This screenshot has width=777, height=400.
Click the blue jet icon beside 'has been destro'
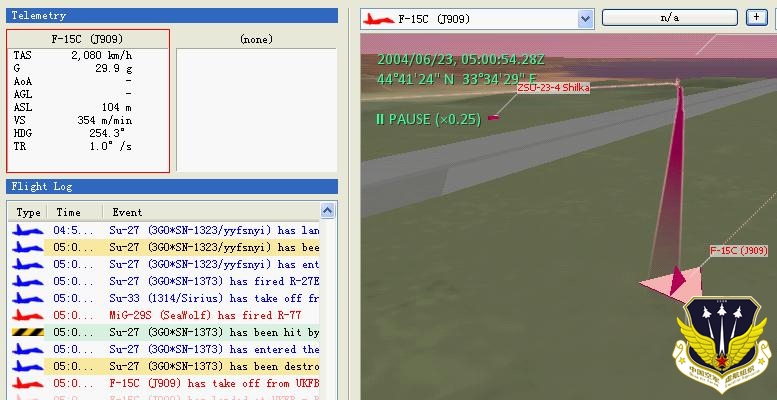point(28,366)
